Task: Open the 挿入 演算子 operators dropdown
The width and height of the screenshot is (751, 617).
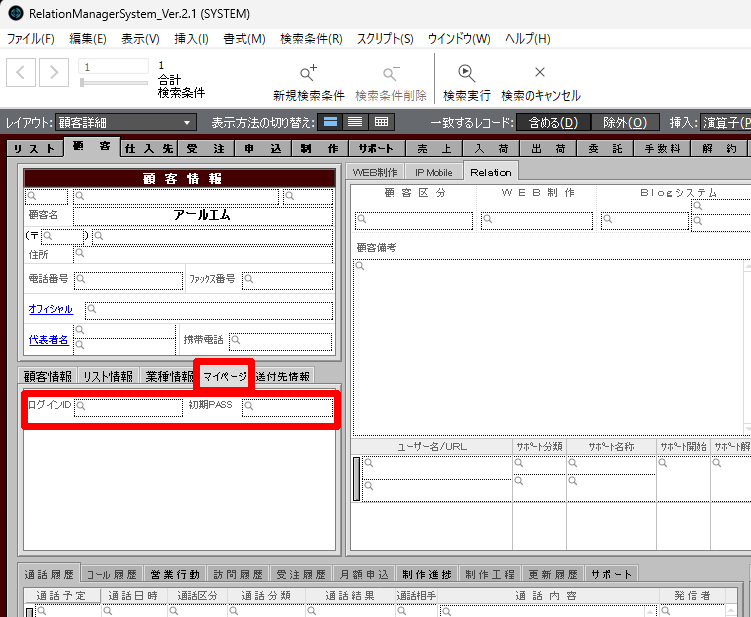Action: click(x=724, y=122)
